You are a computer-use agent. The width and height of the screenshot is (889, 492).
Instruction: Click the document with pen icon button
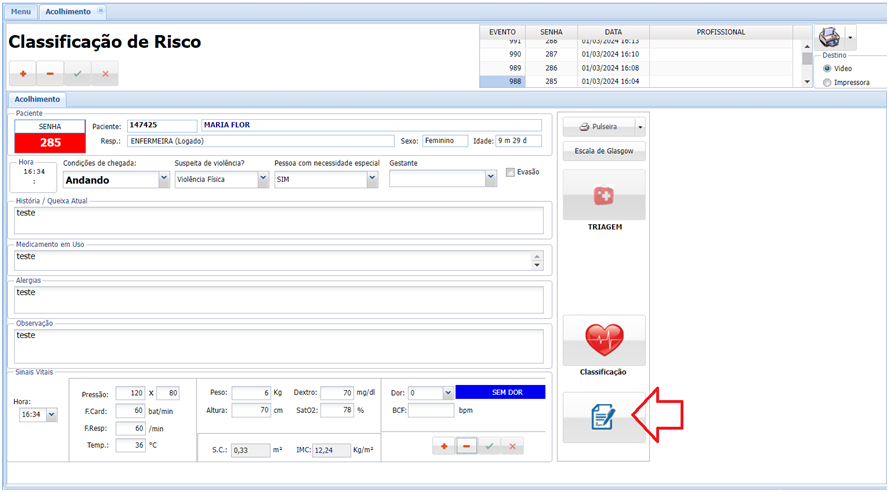coord(603,417)
